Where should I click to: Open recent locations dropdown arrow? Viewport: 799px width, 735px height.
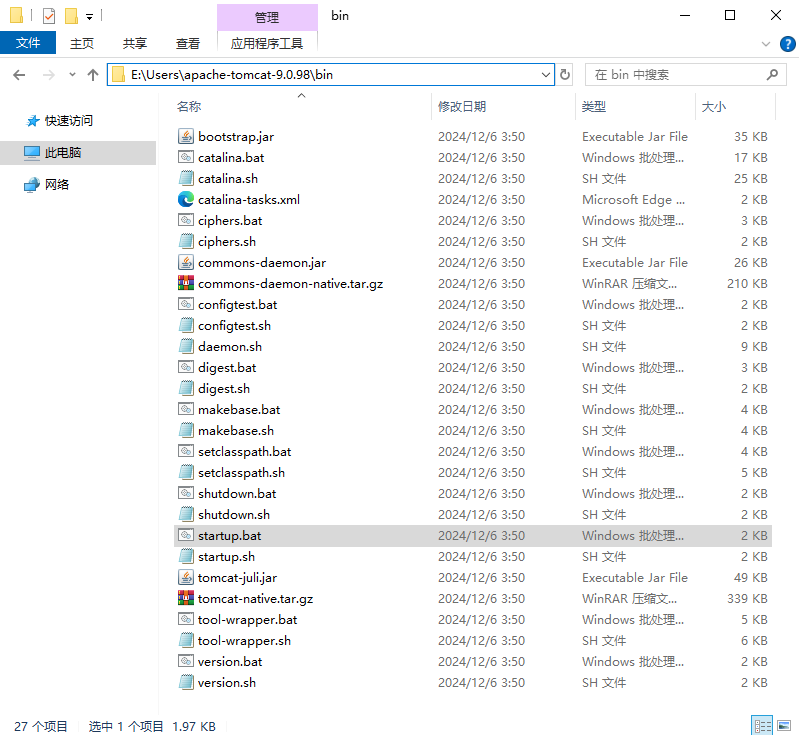(x=72, y=75)
